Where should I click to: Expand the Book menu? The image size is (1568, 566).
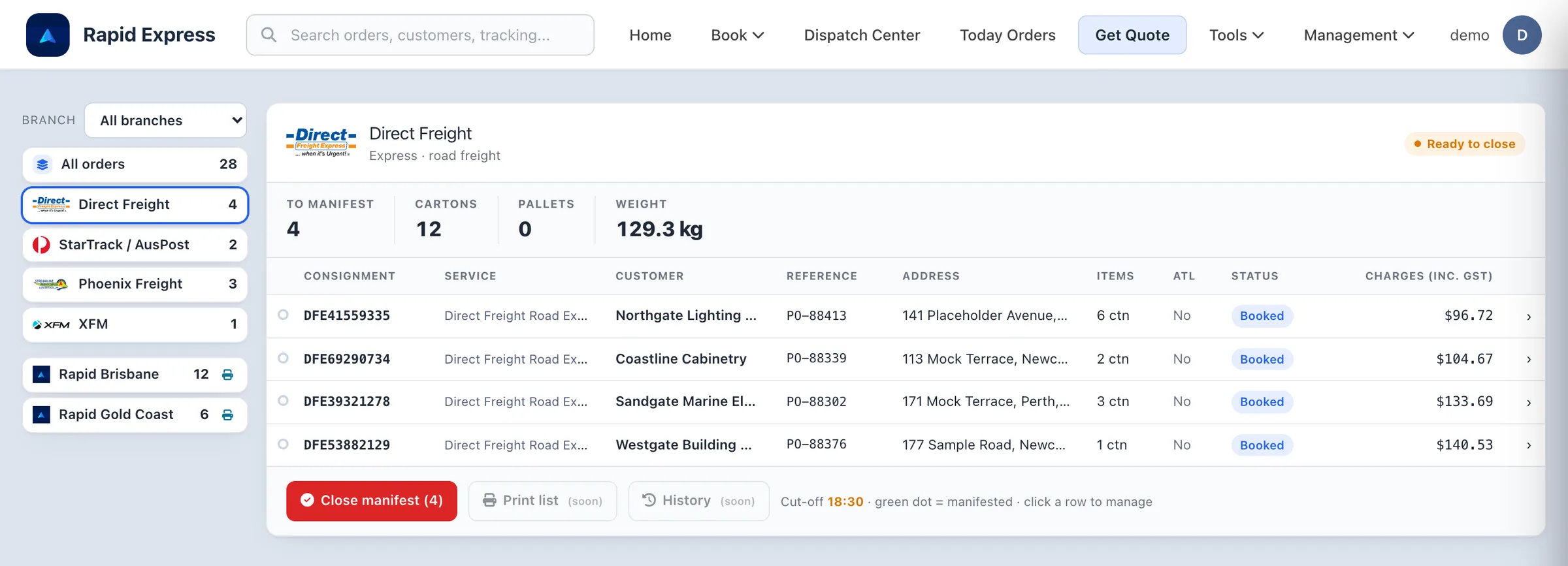point(737,35)
